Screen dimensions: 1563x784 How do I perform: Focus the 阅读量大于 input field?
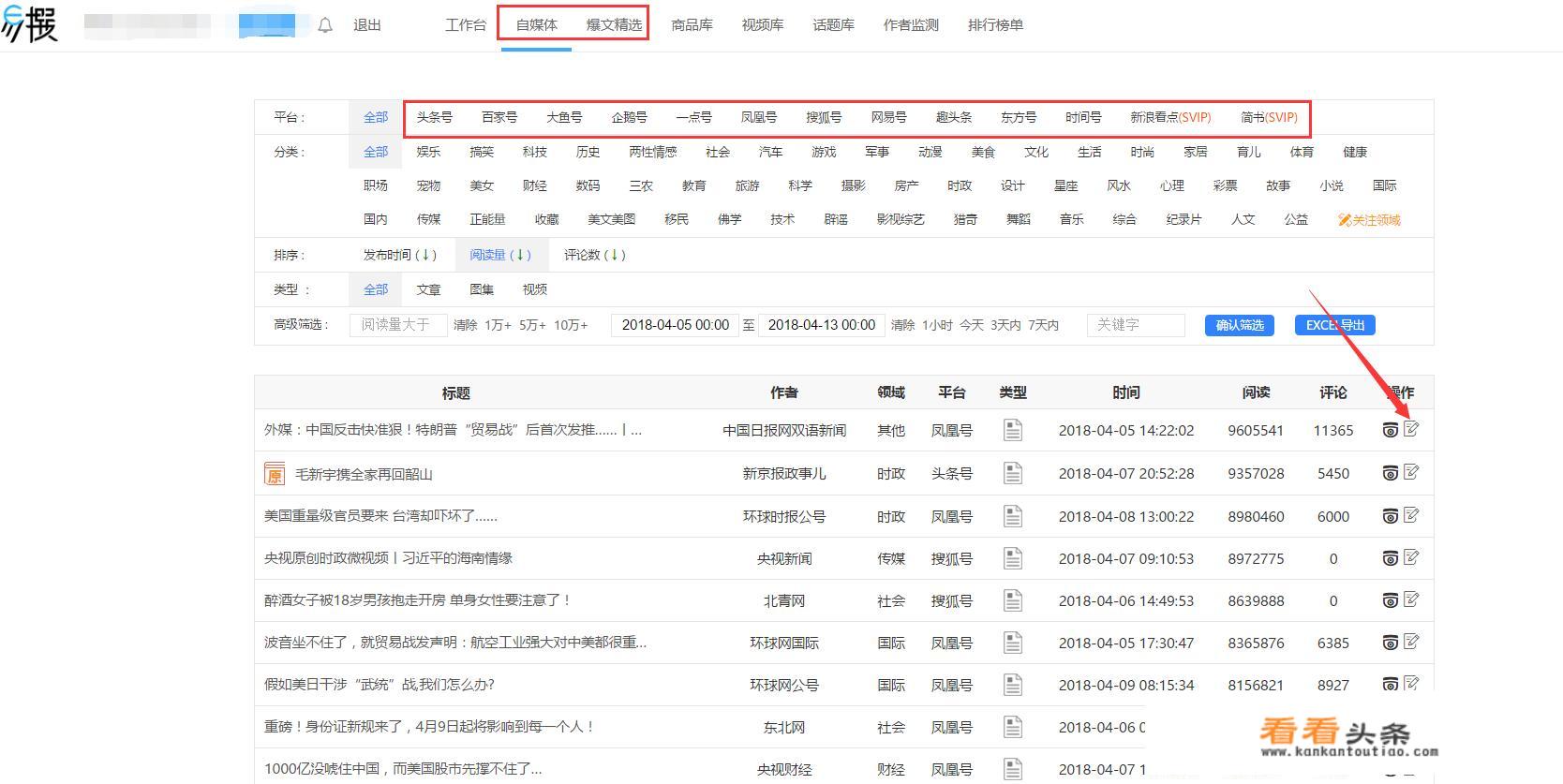click(398, 325)
